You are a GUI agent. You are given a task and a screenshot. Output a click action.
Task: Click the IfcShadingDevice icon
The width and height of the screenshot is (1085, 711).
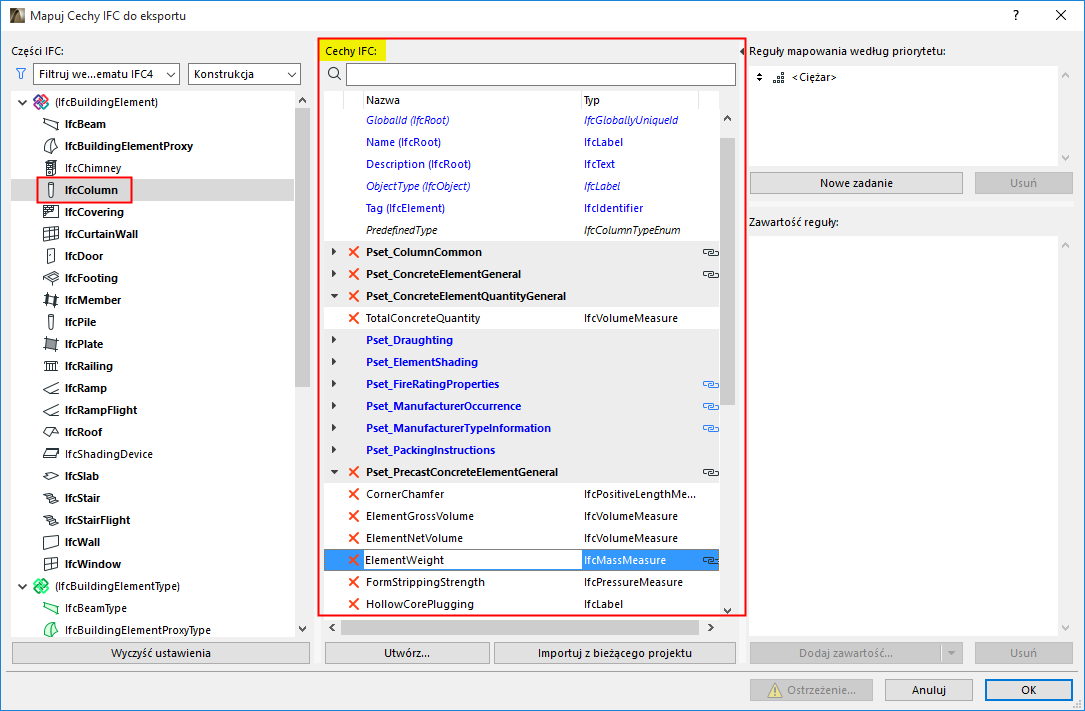click(x=51, y=454)
